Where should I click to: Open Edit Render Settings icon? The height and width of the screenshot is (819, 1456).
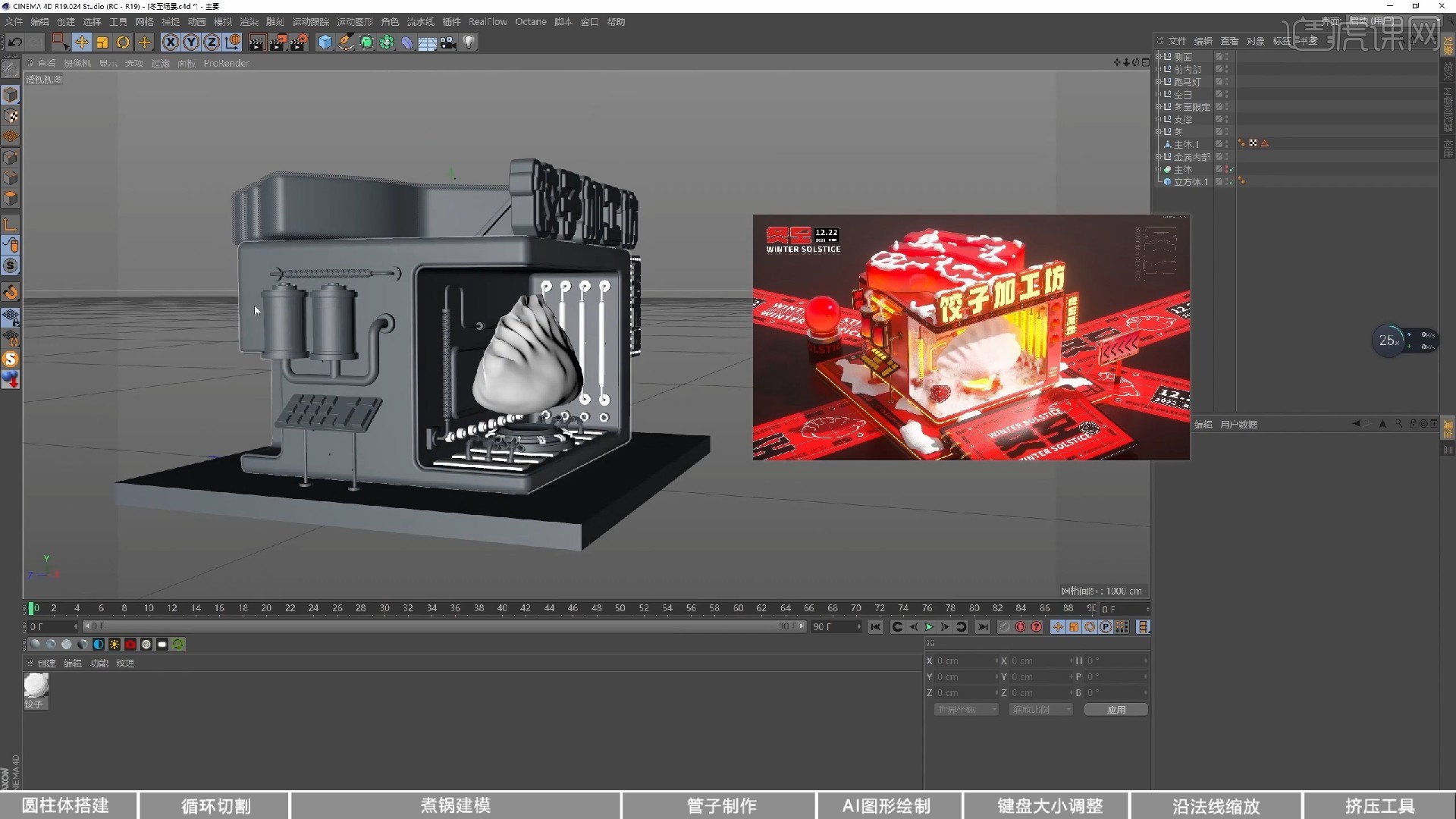pos(299,42)
